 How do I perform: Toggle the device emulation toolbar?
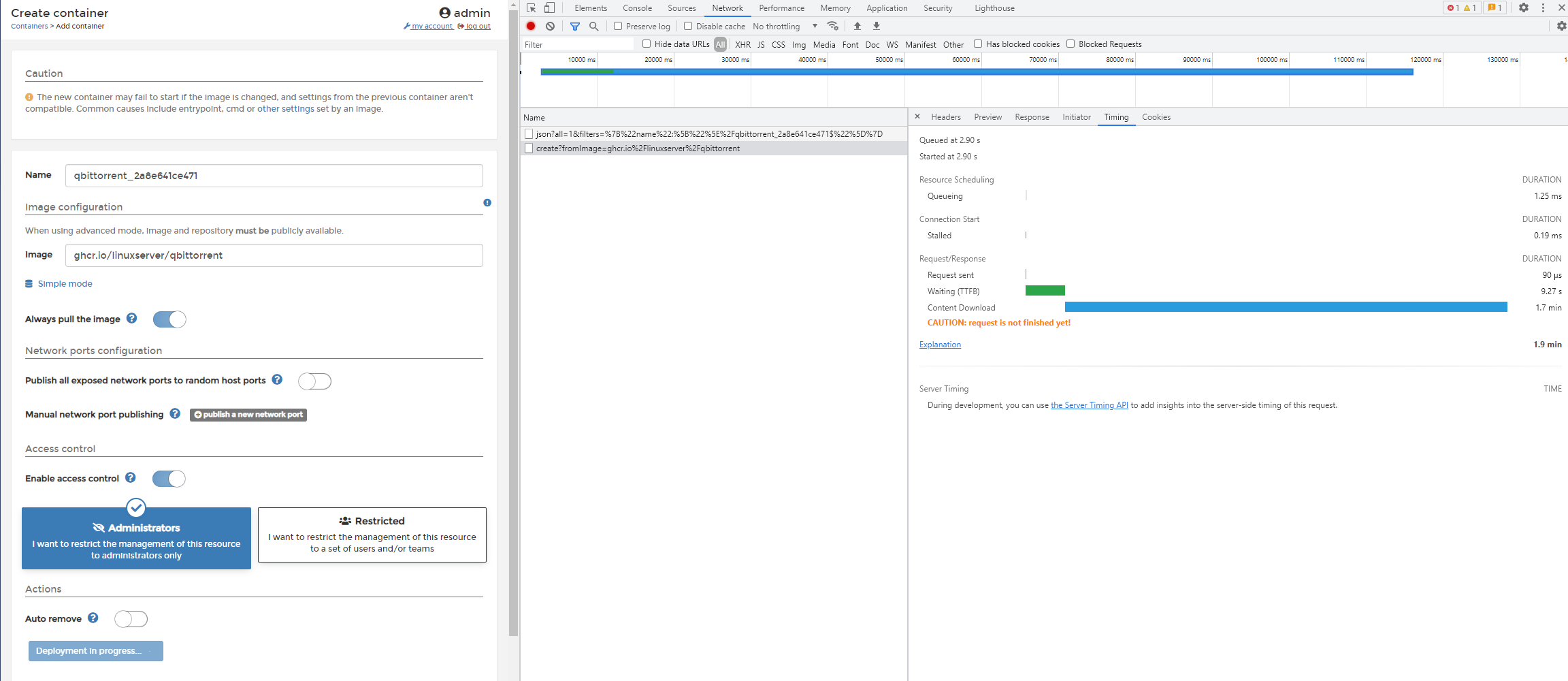coord(551,7)
